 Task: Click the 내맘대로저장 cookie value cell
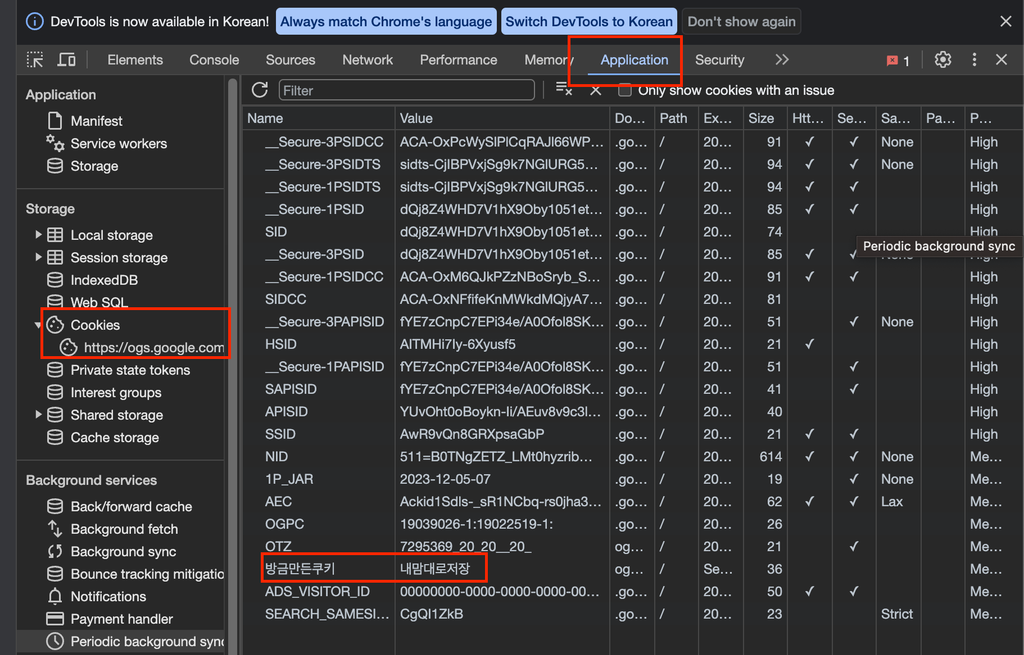point(502,569)
